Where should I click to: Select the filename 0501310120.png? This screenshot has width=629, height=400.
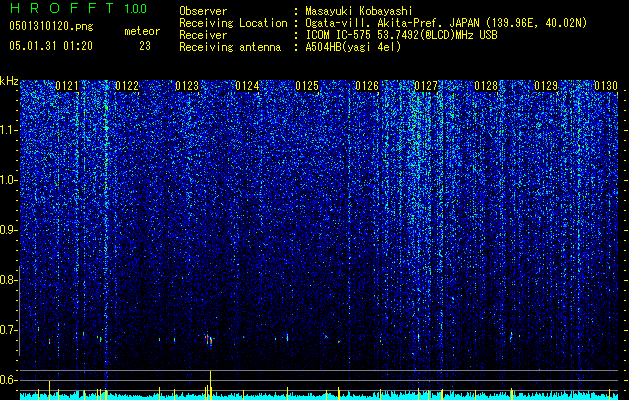(51, 26)
